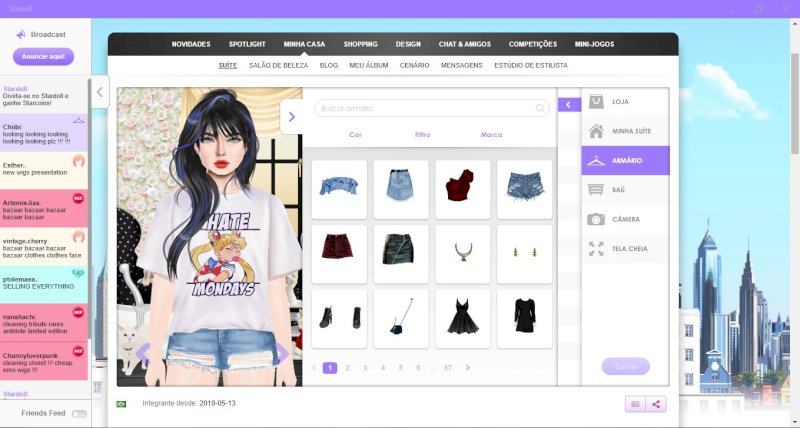Screen dimensions: 800x428
Task: Open the Loja shopping bag icon
Action: (x=596, y=101)
